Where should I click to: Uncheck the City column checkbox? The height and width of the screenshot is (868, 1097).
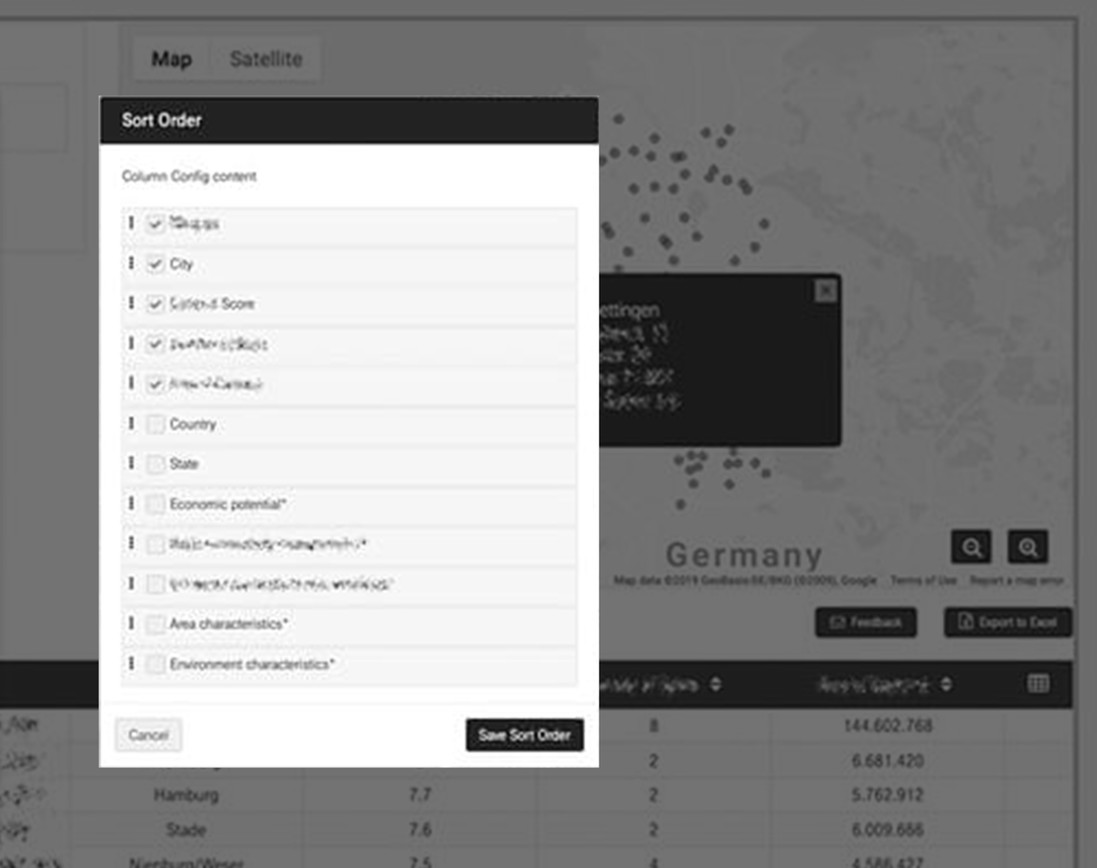(x=155, y=264)
